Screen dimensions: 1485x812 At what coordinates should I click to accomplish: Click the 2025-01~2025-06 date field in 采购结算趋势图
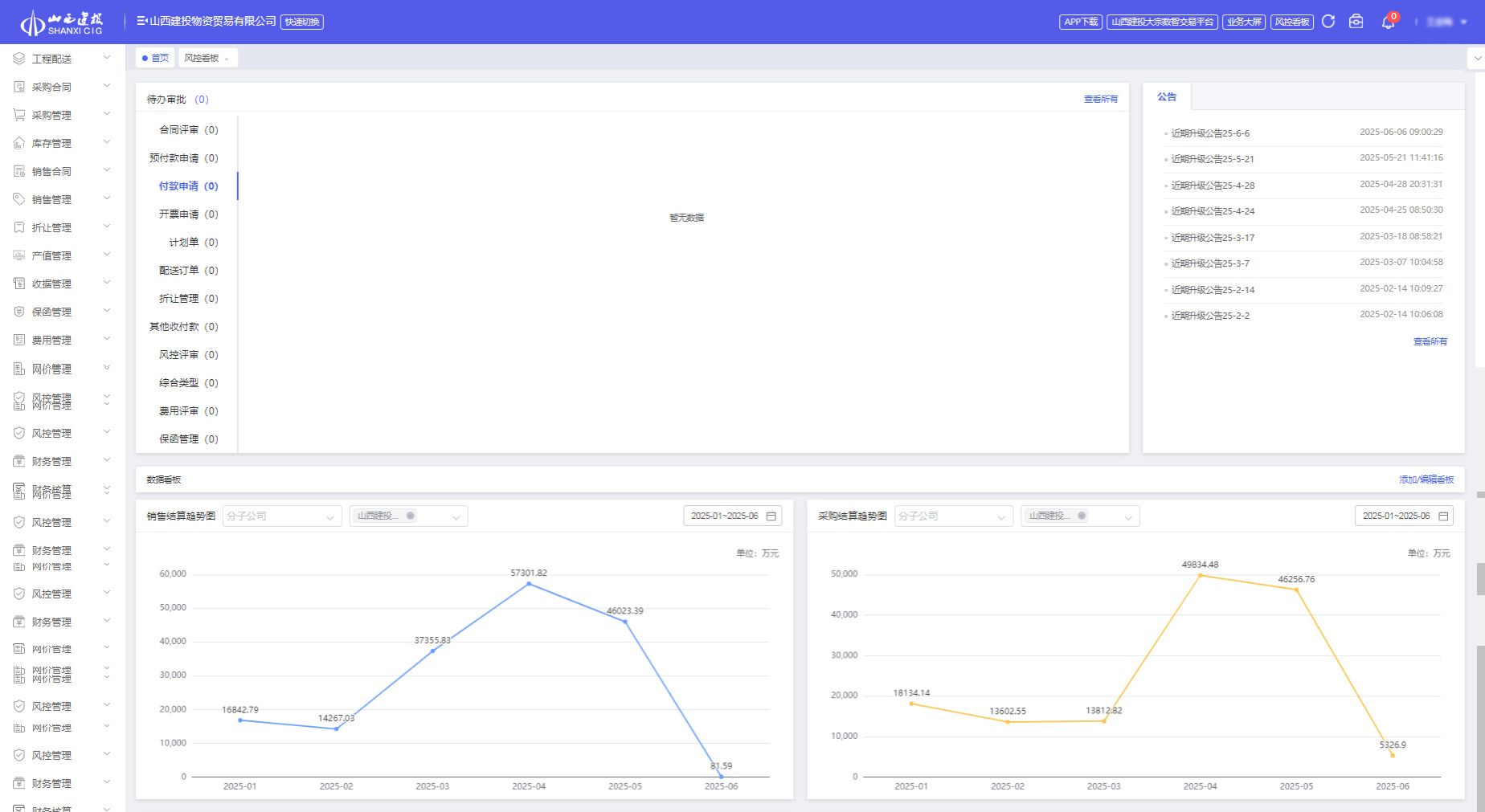[x=1404, y=516]
